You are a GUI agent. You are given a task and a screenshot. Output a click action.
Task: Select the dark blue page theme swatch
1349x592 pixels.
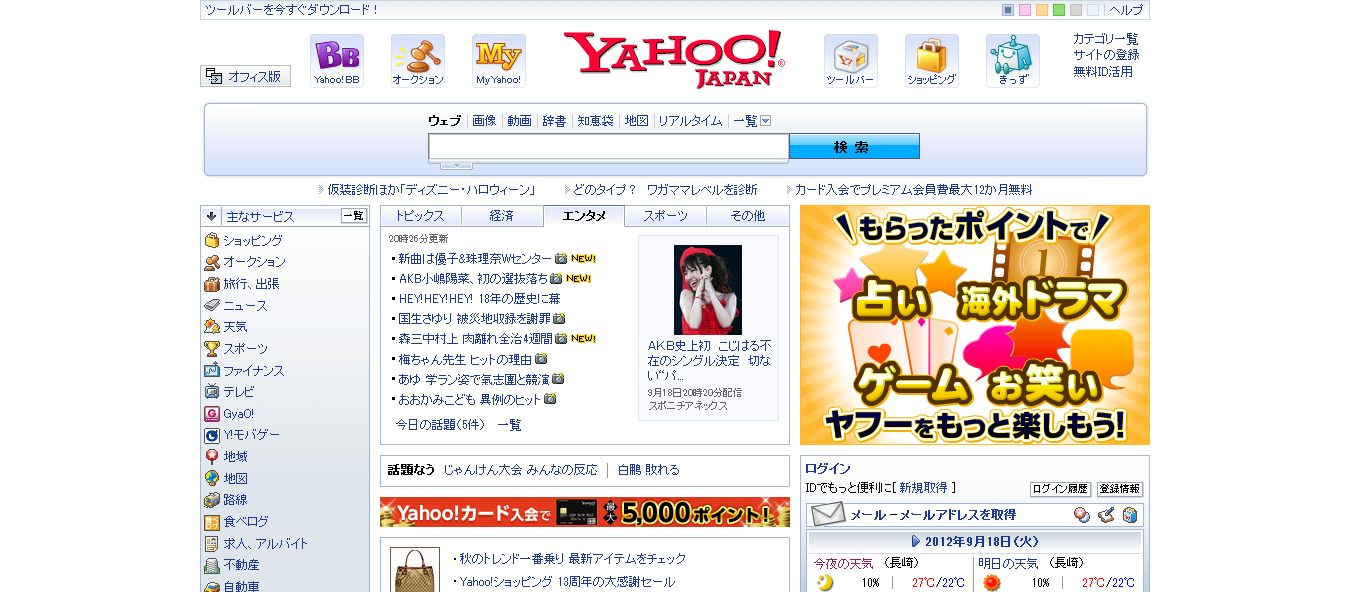[1008, 10]
